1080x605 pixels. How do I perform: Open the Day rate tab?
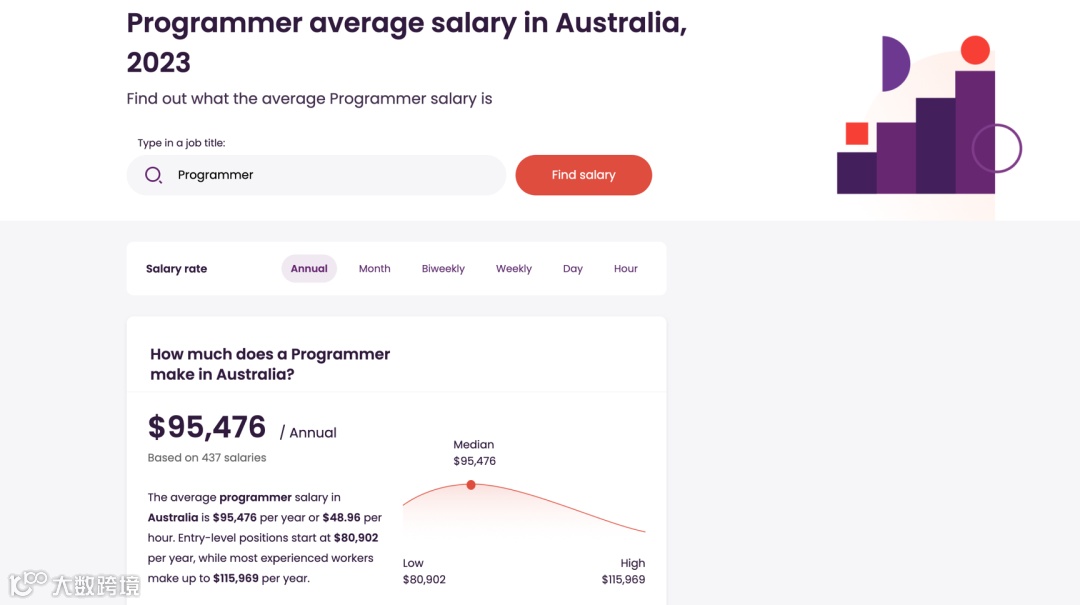(572, 268)
